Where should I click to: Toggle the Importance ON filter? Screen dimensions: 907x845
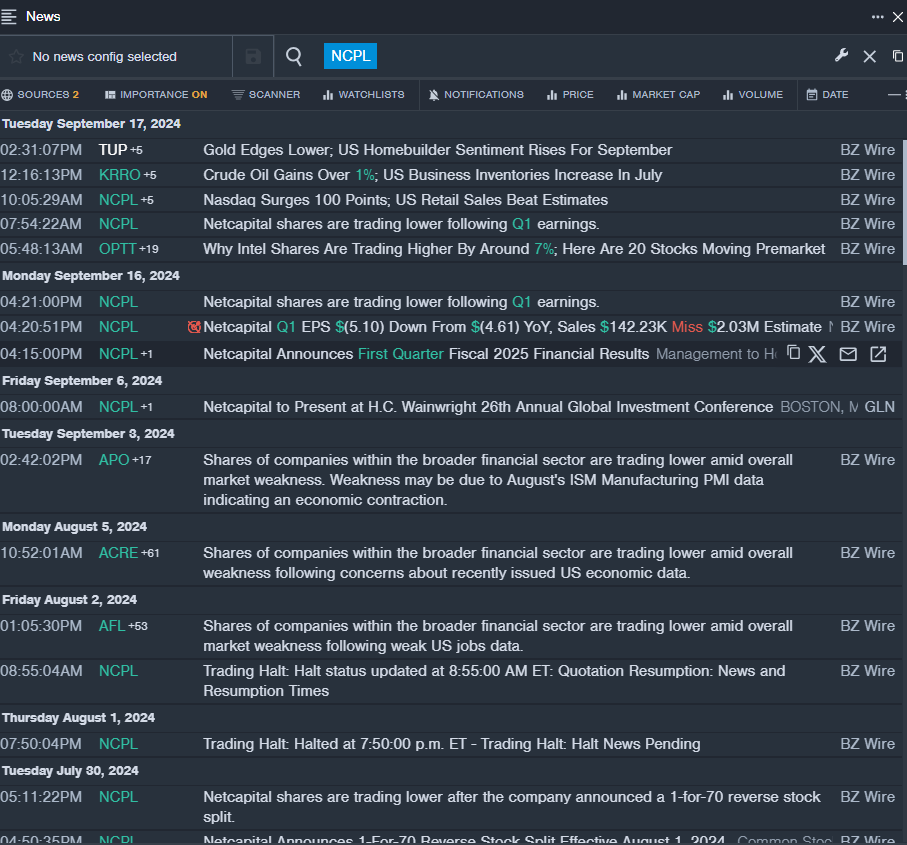pyautogui.click(x=156, y=95)
